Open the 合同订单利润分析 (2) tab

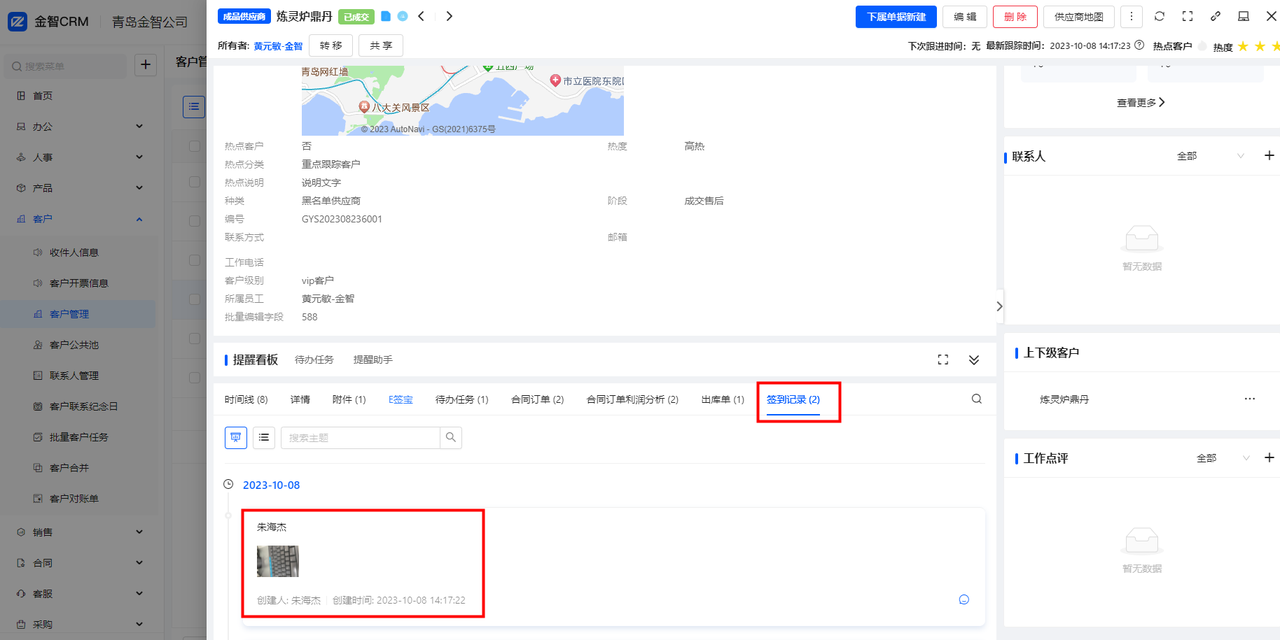[x=632, y=400]
